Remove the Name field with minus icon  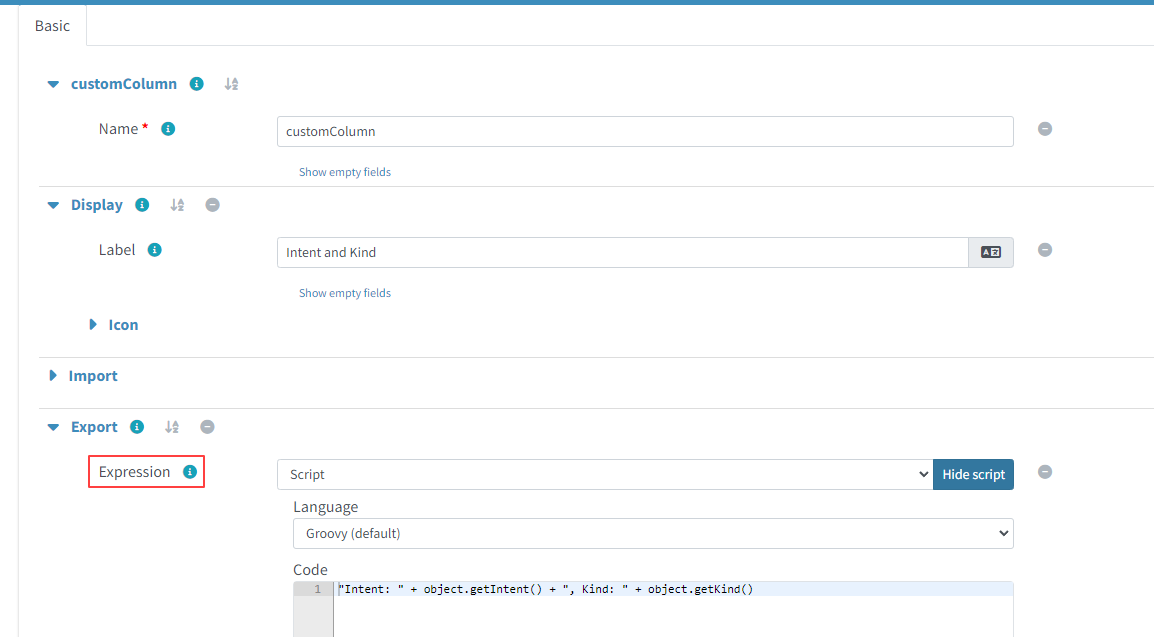1044,129
